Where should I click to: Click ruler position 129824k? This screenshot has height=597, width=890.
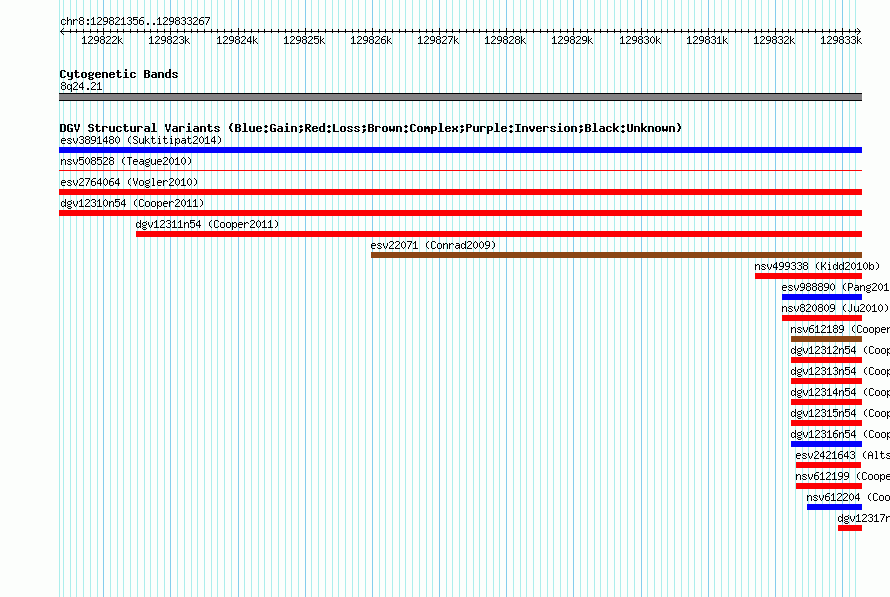point(237,40)
